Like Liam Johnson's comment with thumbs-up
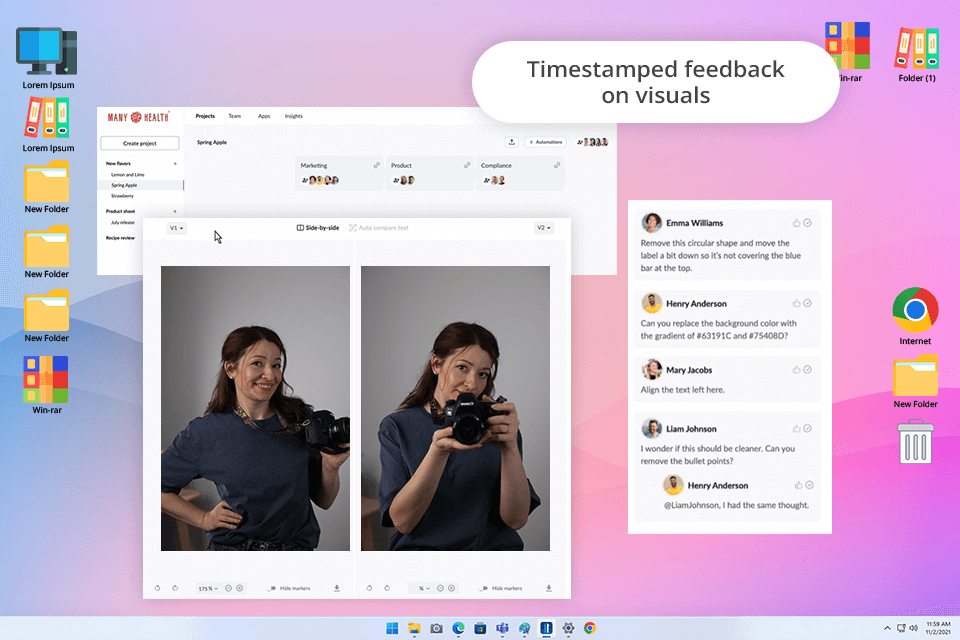 click(797, 428)
